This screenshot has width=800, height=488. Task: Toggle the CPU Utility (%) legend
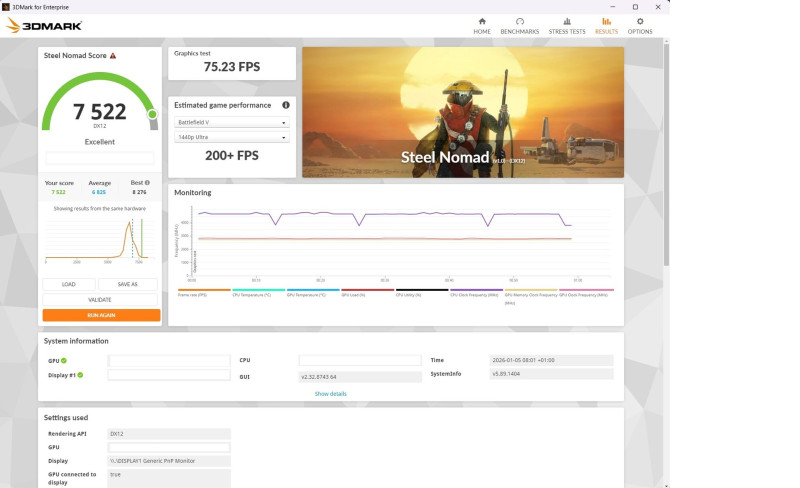(422, 293)
